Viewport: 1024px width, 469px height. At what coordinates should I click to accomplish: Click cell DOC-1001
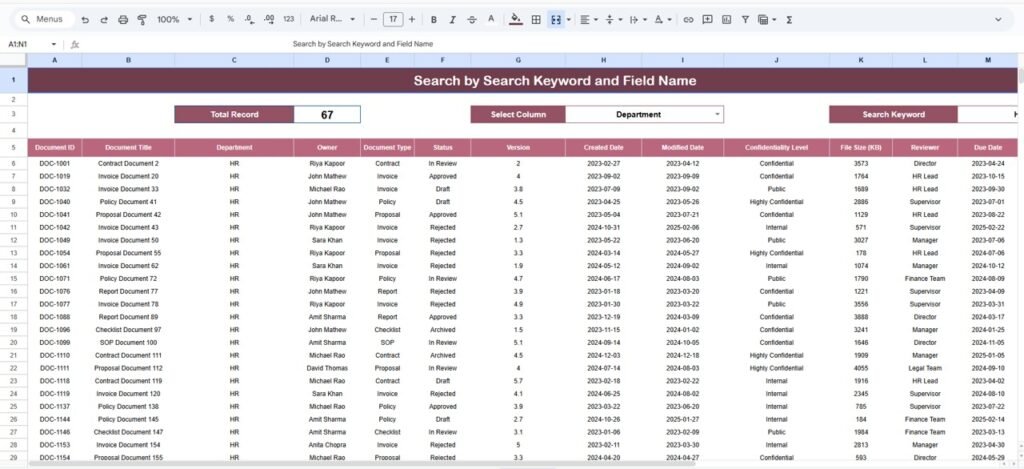[55, 163]
